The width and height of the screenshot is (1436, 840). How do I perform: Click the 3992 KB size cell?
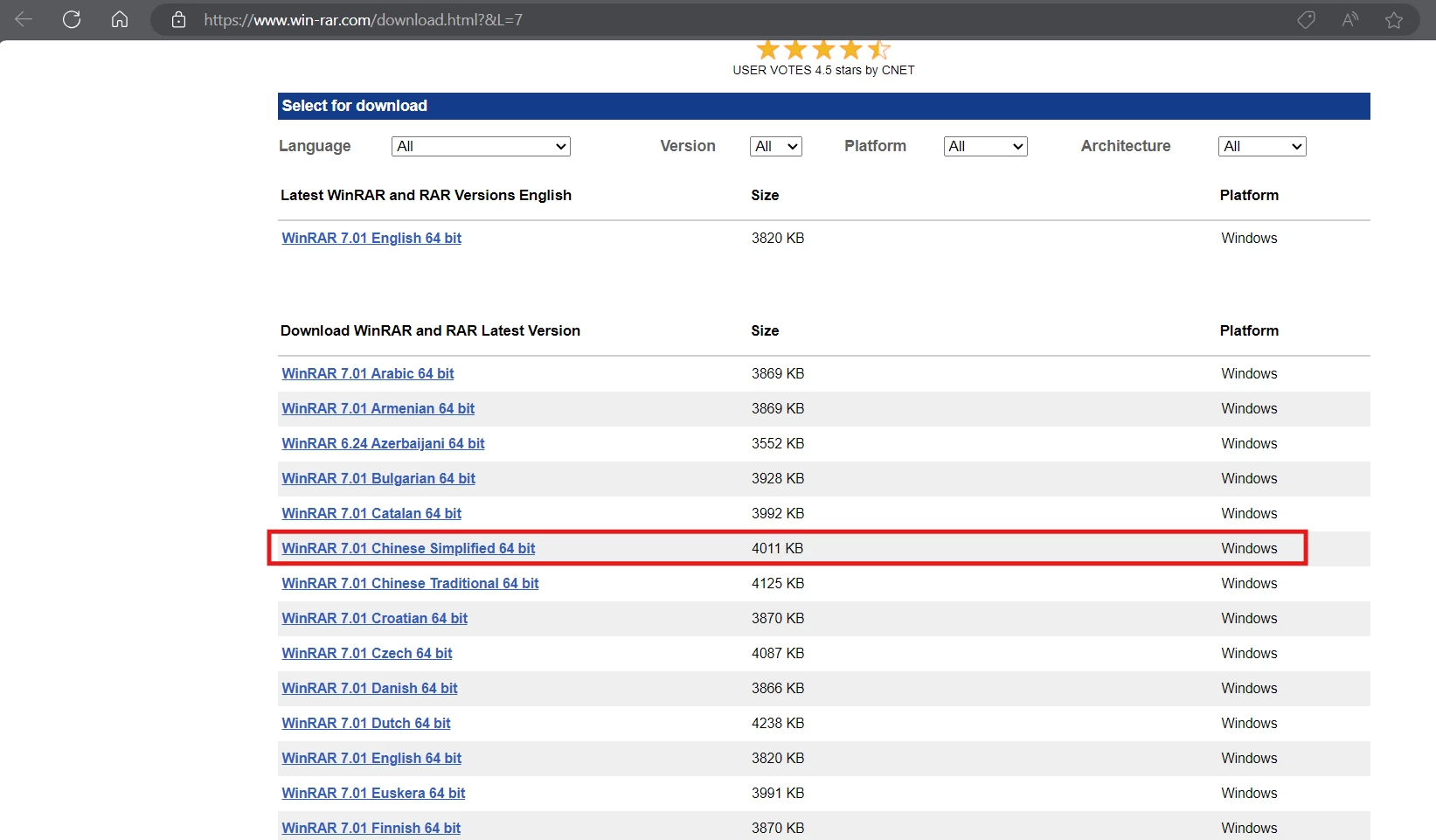[x=778, y=513]
